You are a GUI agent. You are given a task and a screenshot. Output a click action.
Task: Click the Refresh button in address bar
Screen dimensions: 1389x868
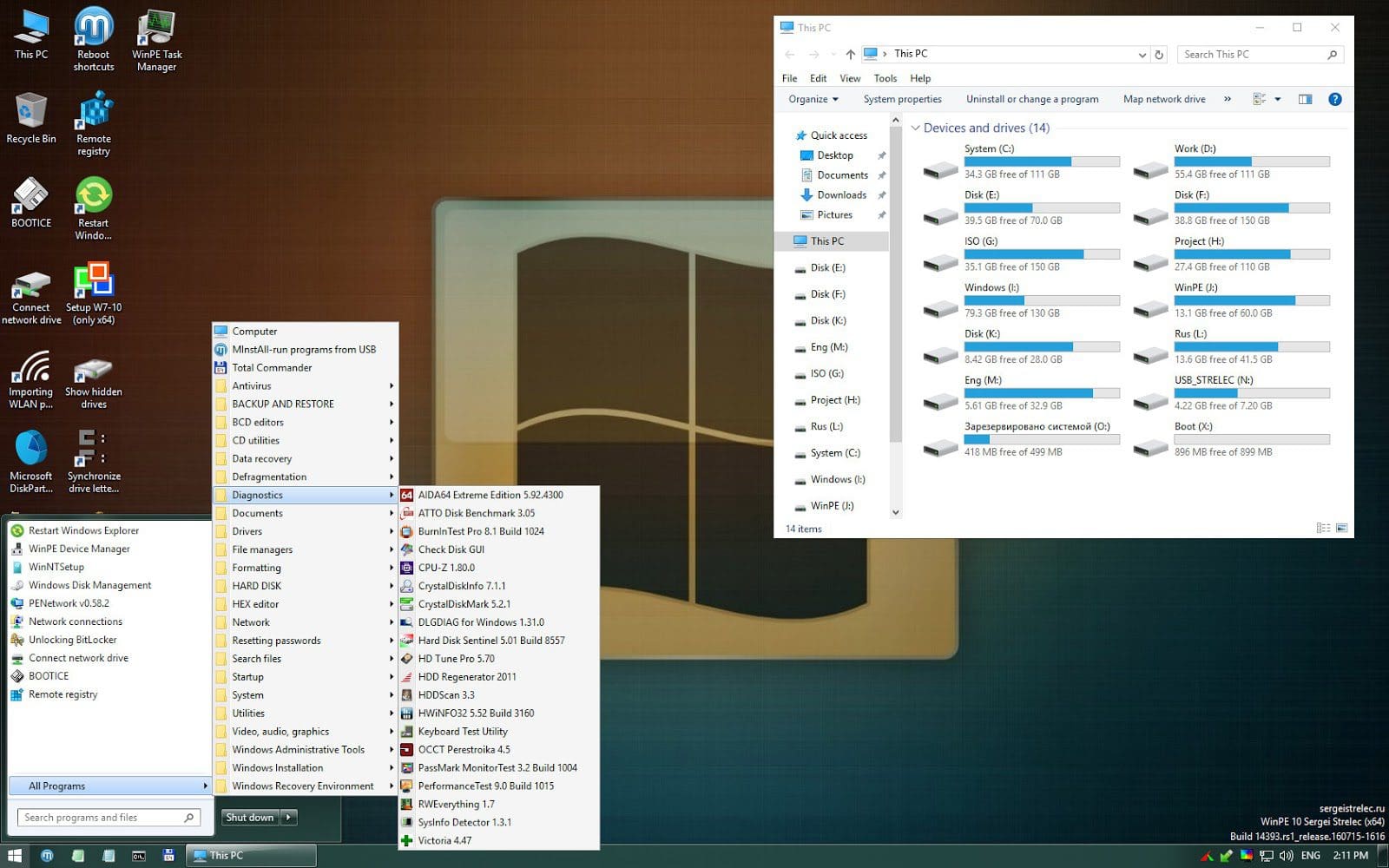coord(1159,54)
